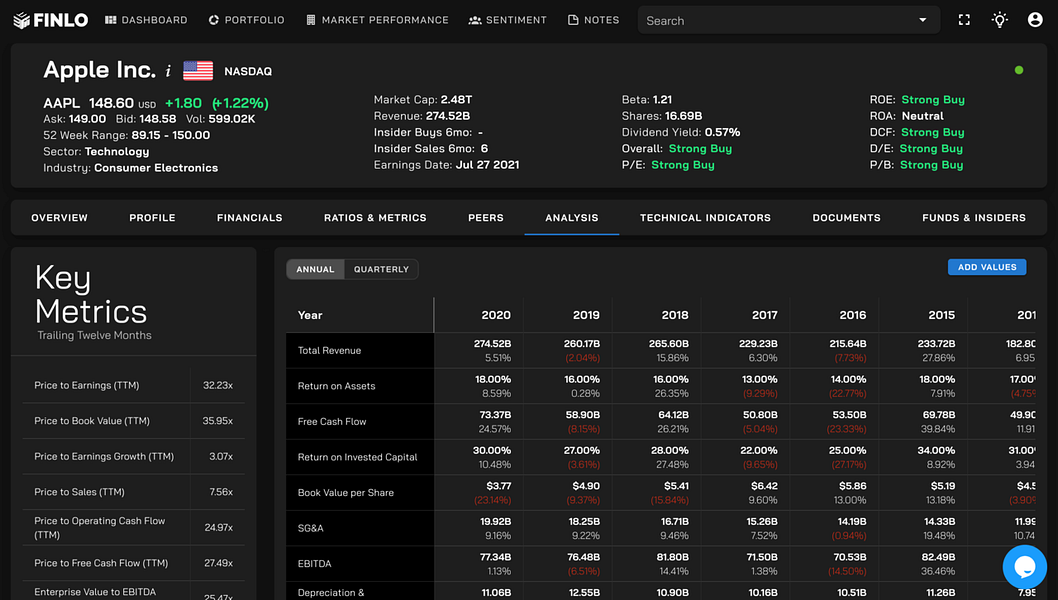The image size is (1058, 600).
Task: Open the Overview tab
Action: 59,217
